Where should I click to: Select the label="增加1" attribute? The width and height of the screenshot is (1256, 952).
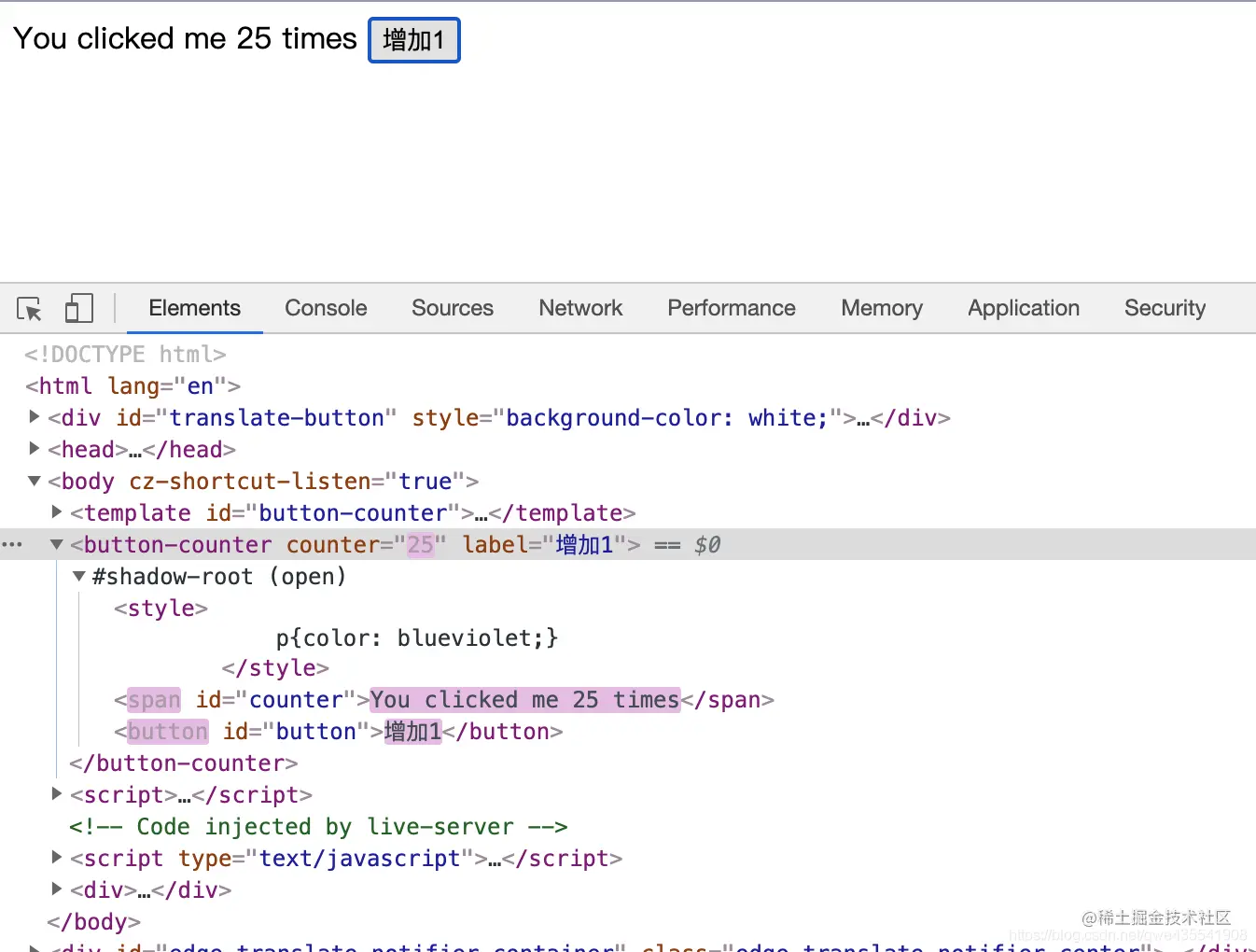point(544,545)
